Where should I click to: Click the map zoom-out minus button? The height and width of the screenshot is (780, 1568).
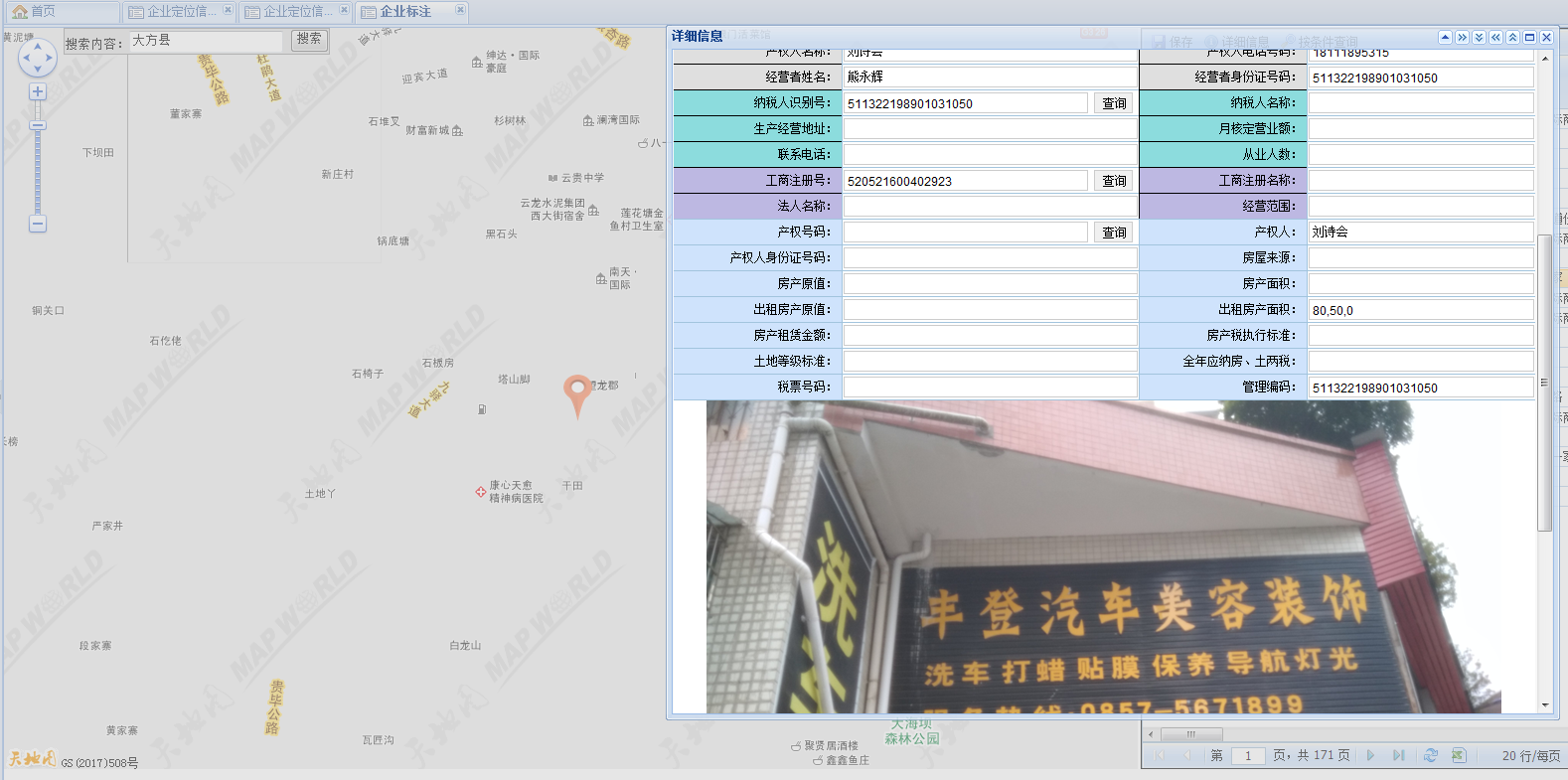click(38, 224)
